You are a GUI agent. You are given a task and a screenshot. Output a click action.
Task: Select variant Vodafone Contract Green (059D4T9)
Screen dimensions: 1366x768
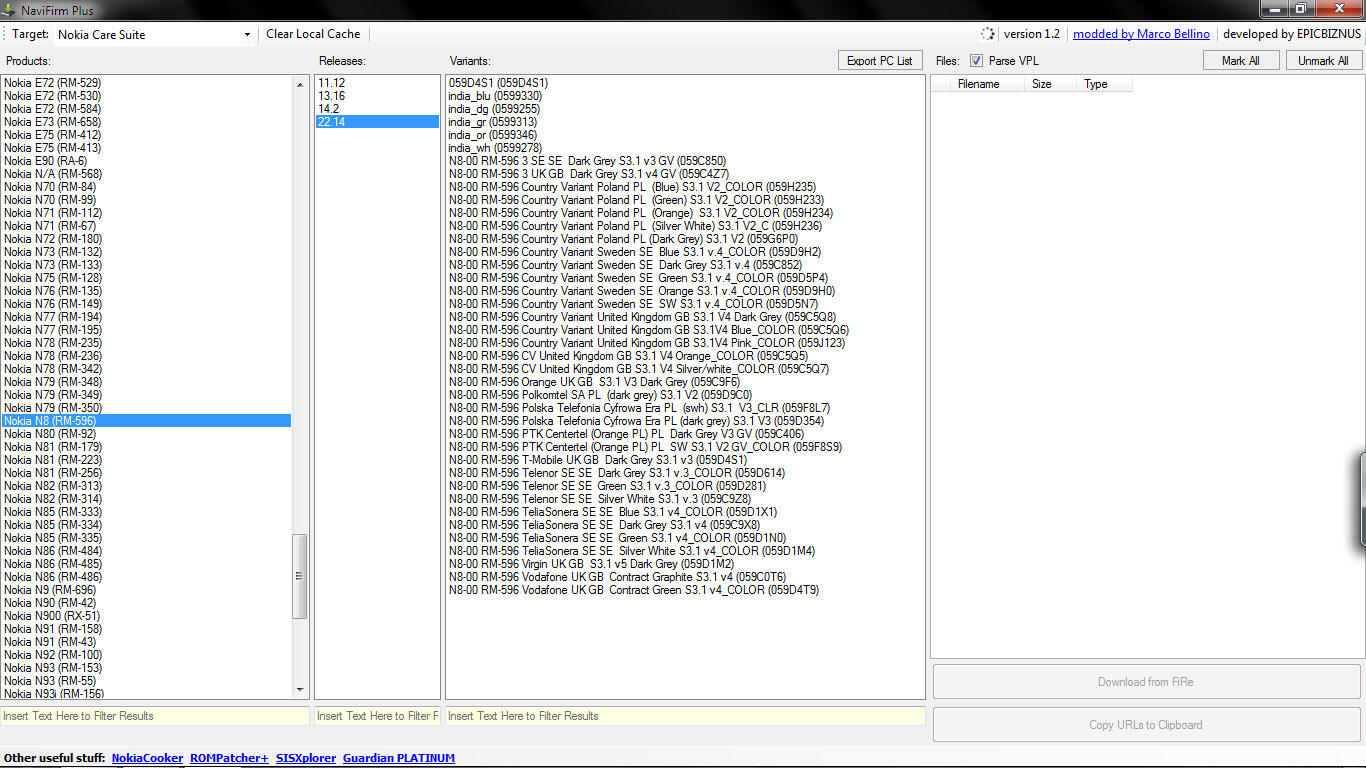click(x=685, y=590)
